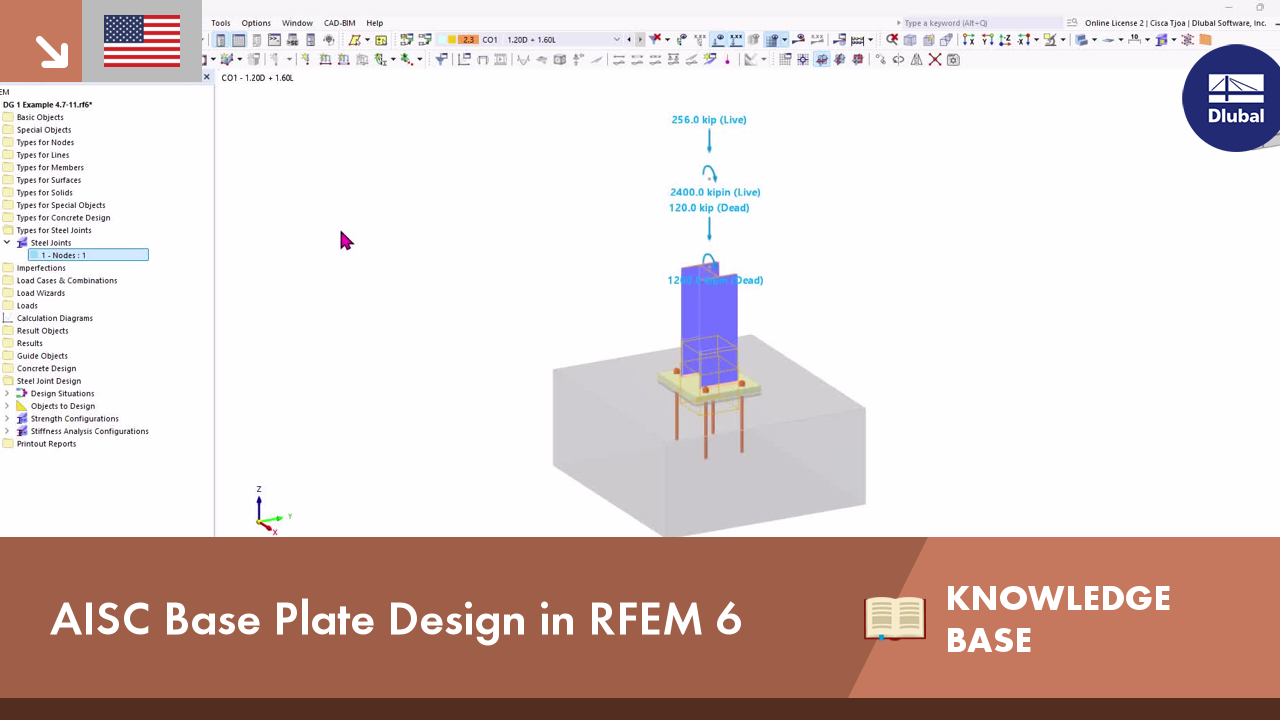1280x720 pixels.
Task: Expand the Objects to Design entry
Action: [x=6, y=405]
